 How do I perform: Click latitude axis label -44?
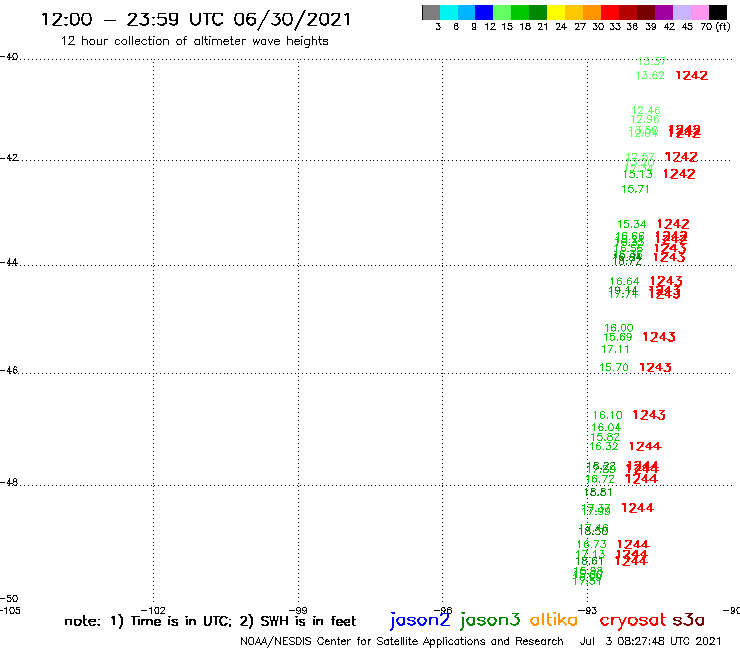pos(9,262)
